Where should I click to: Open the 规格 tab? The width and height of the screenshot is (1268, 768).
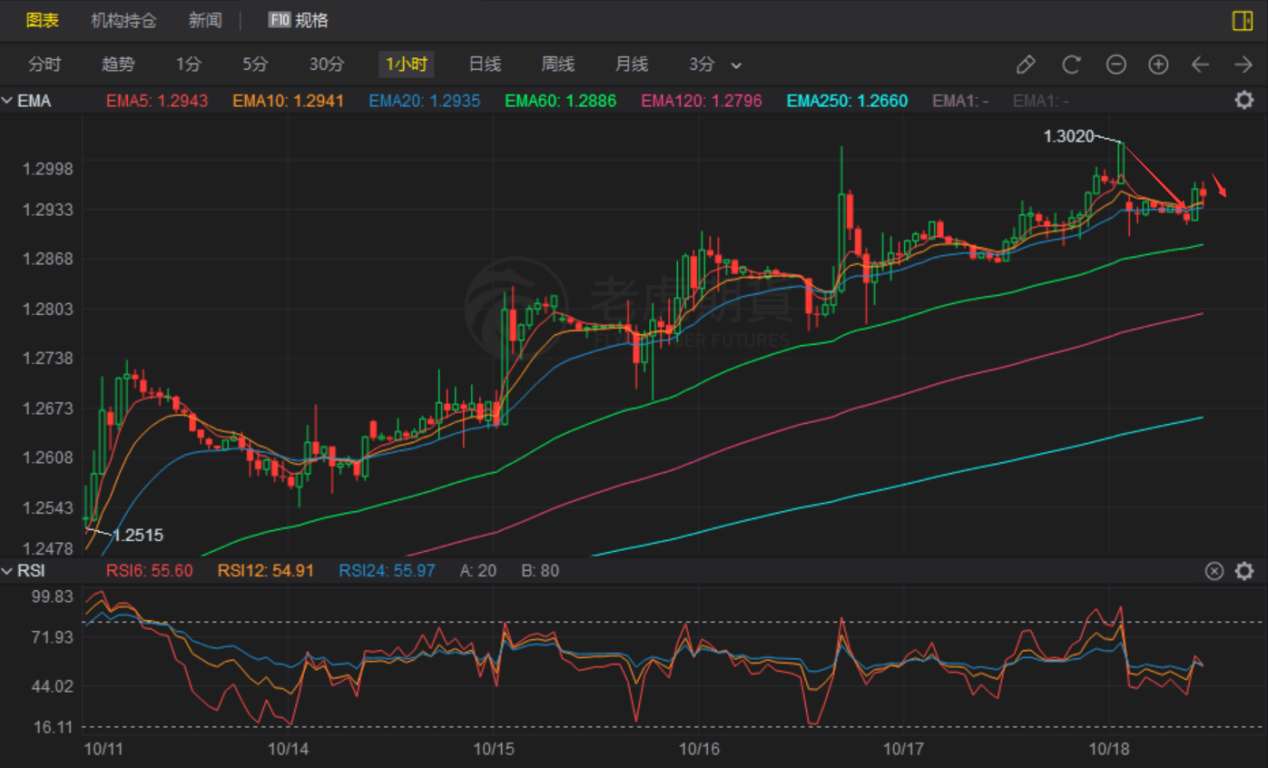pyautogui.click(x=312, y=20)
